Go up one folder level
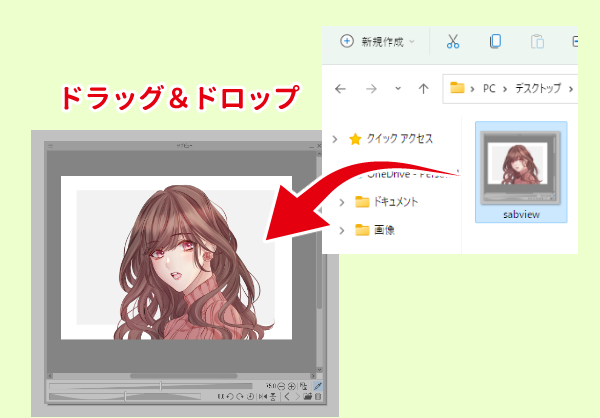Image resolution: width=600 pixels, height=418 pixels. 423,89
